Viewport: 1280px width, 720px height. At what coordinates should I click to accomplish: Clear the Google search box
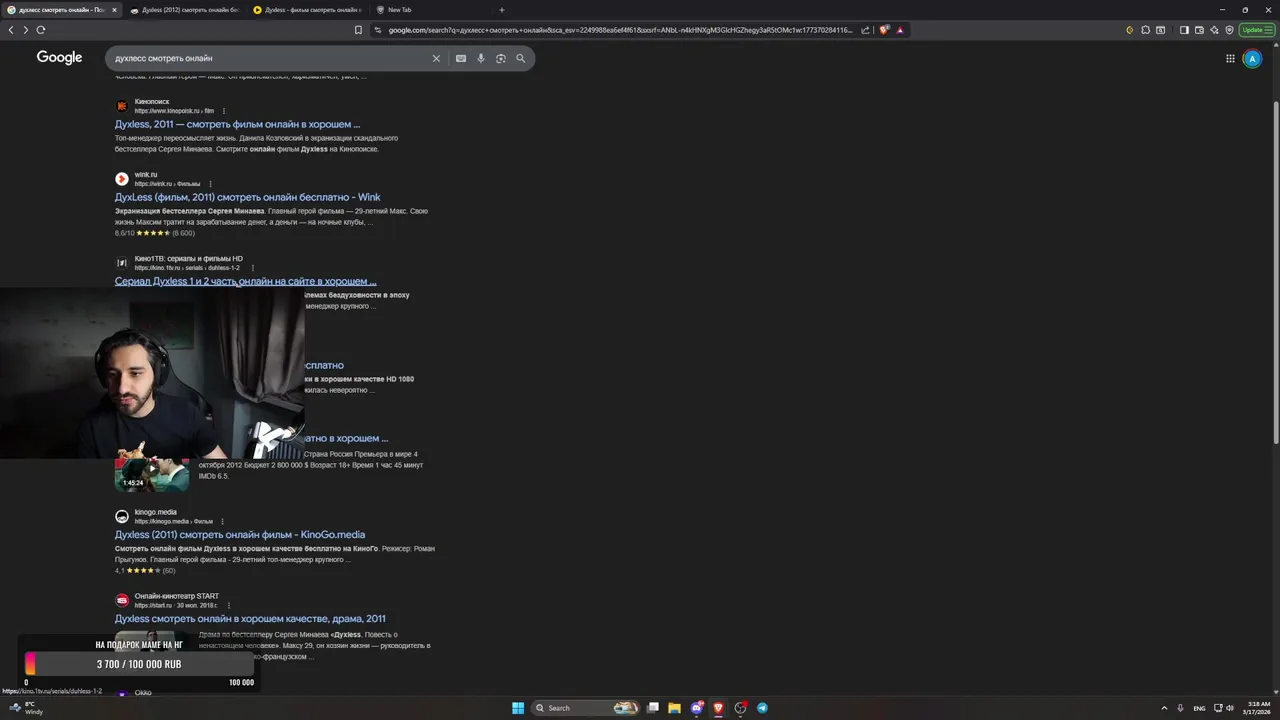pos(436,58)
